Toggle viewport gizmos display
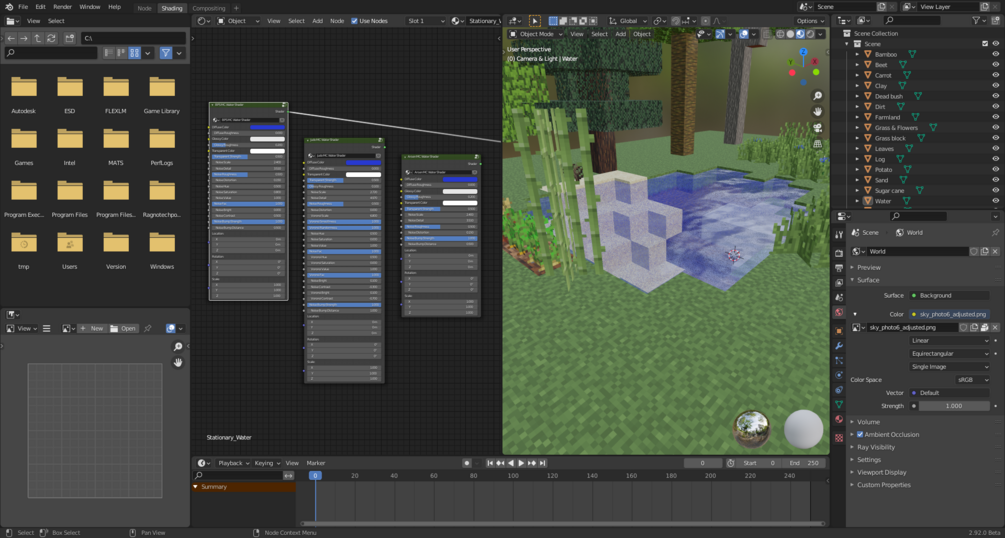The width and height of the screenshot is (1005, 538). pos(720,34)
